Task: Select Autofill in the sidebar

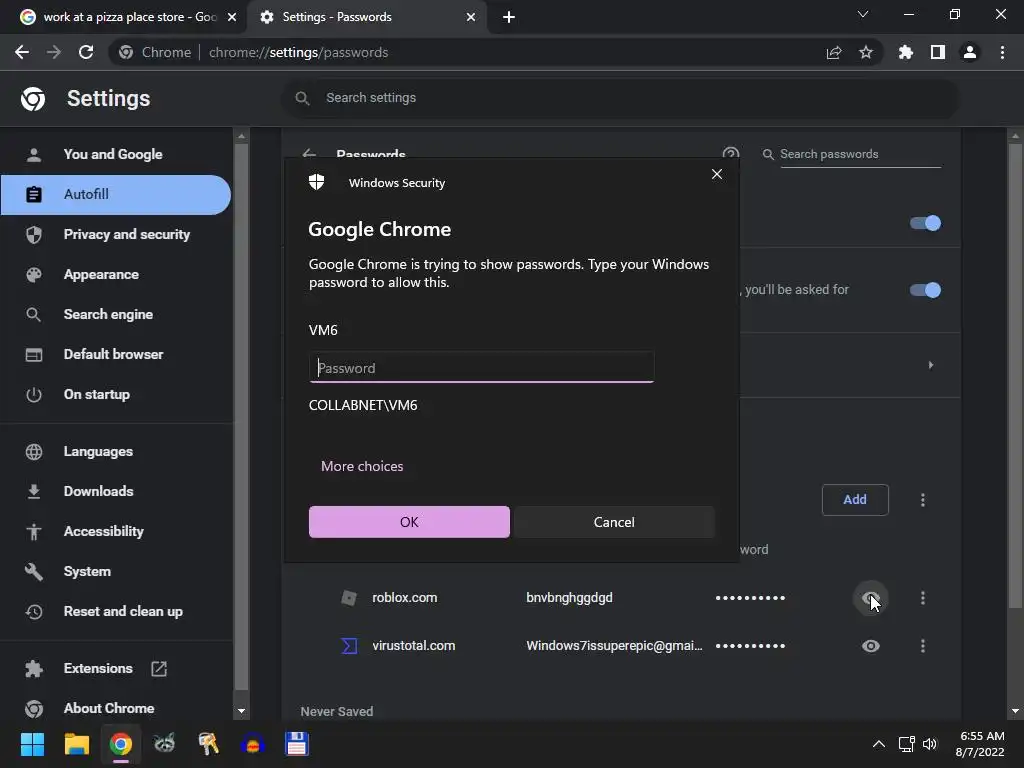Action: 116,194
